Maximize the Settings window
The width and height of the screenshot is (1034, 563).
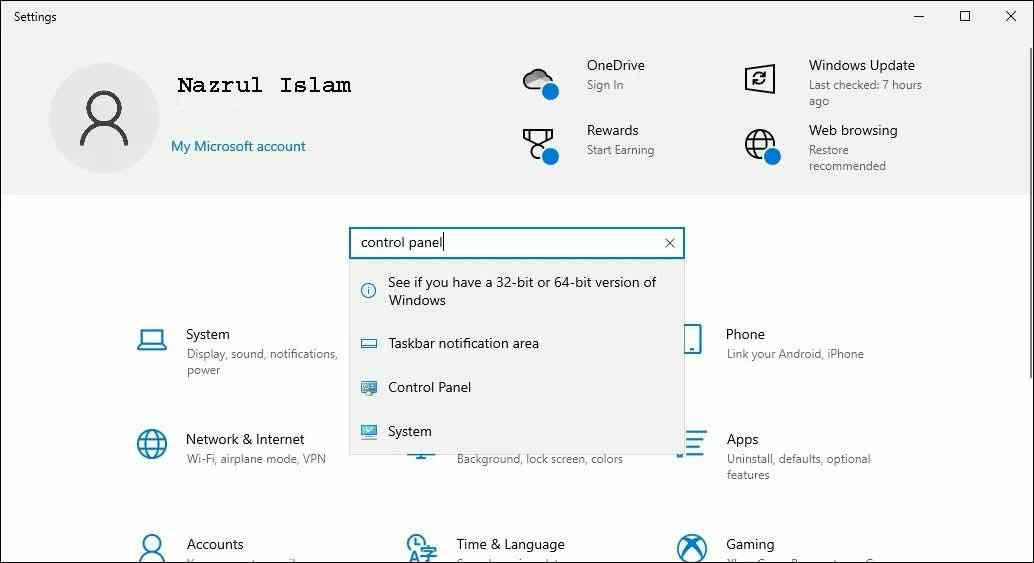(x=965, y=16)
